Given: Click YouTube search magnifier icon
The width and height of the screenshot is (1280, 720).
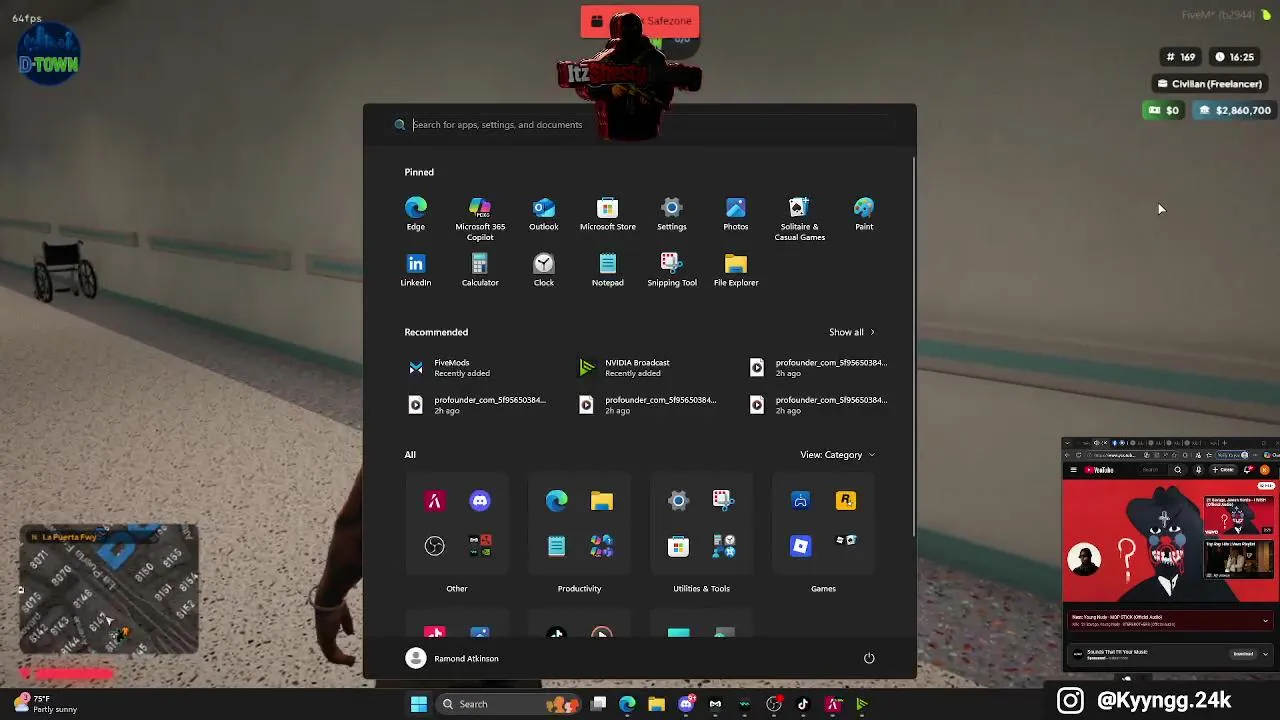Looking at the screenshot, I should (x=1178, y=469).
